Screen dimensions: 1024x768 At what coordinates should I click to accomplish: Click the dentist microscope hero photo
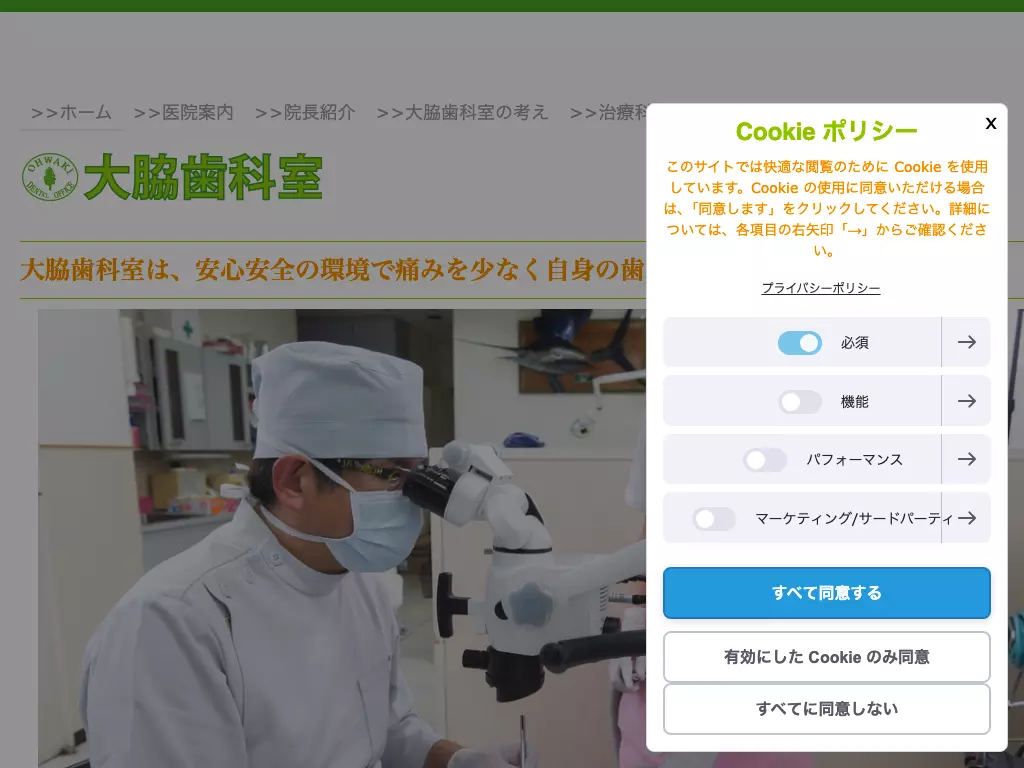[342, 538]
